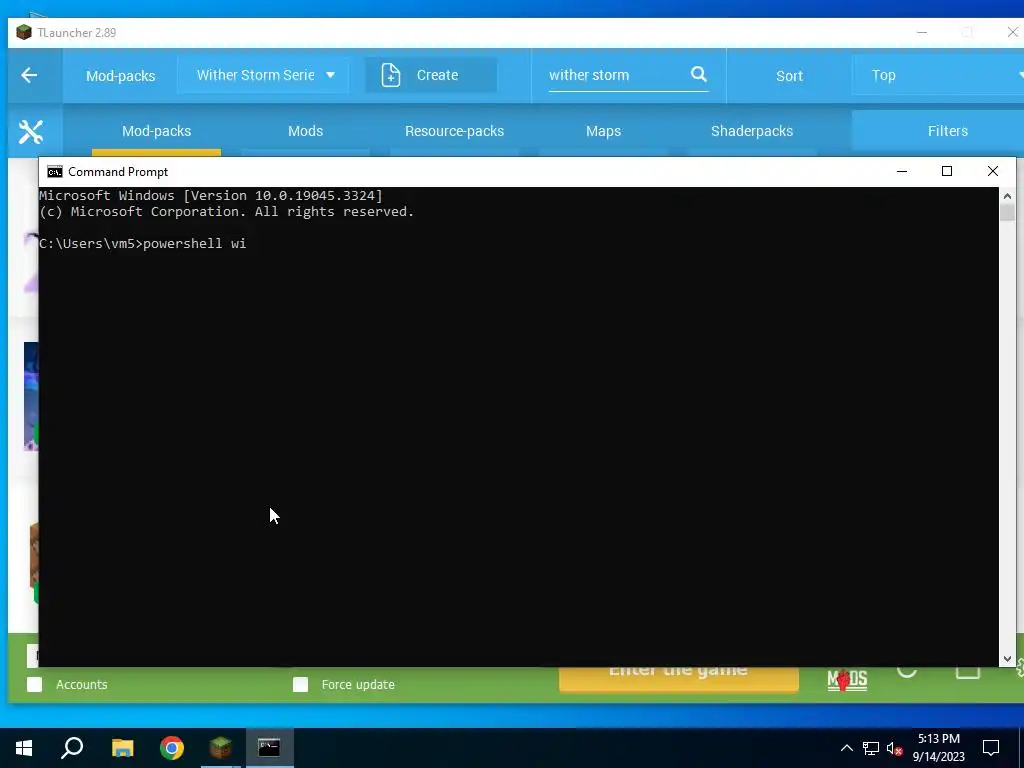Maximize the Command Prompt window

coord(947,171)
